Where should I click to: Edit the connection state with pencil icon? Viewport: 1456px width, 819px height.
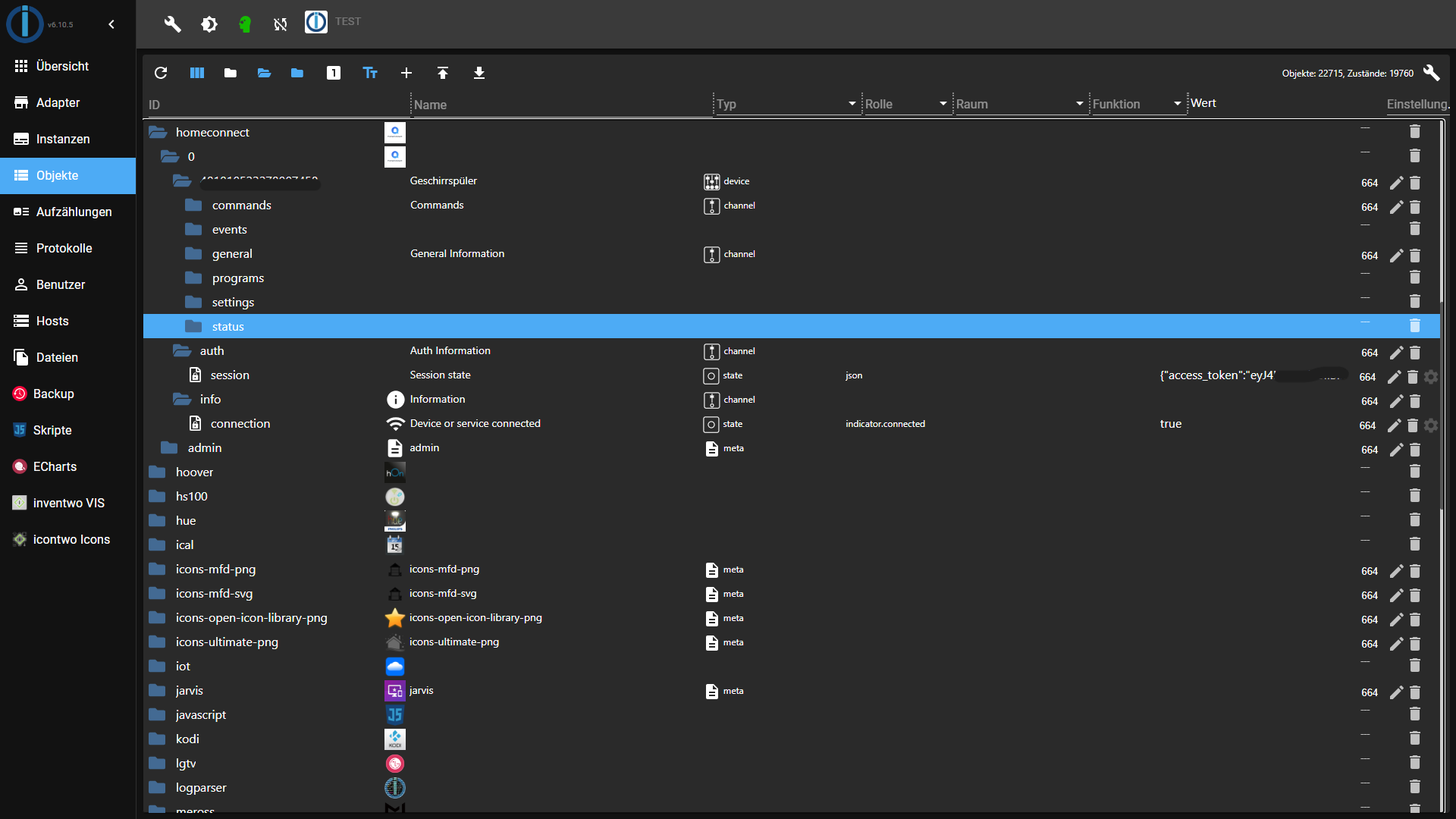[x=1394, y=425]
